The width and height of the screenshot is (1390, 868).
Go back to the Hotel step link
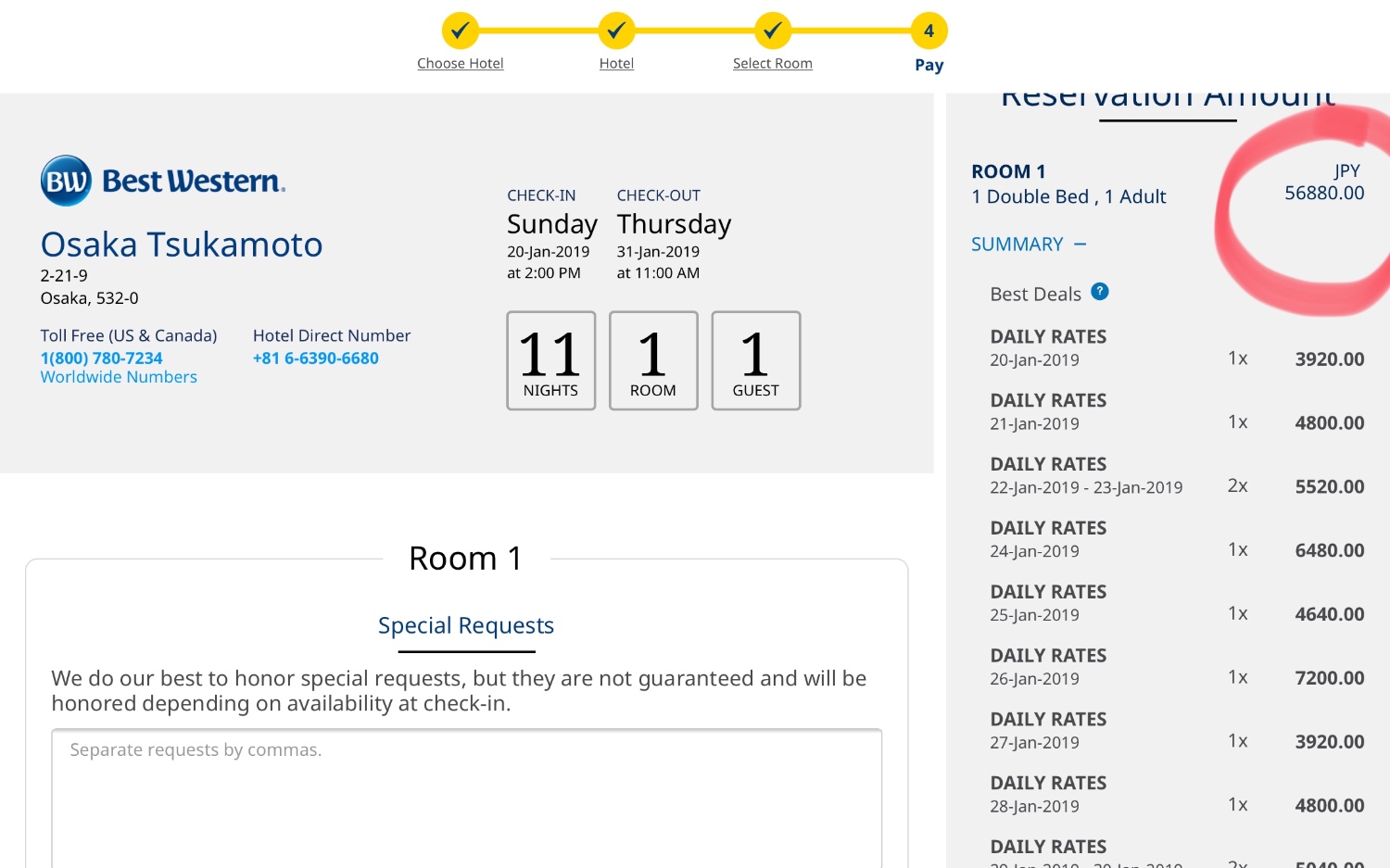(x=616, y=64)
